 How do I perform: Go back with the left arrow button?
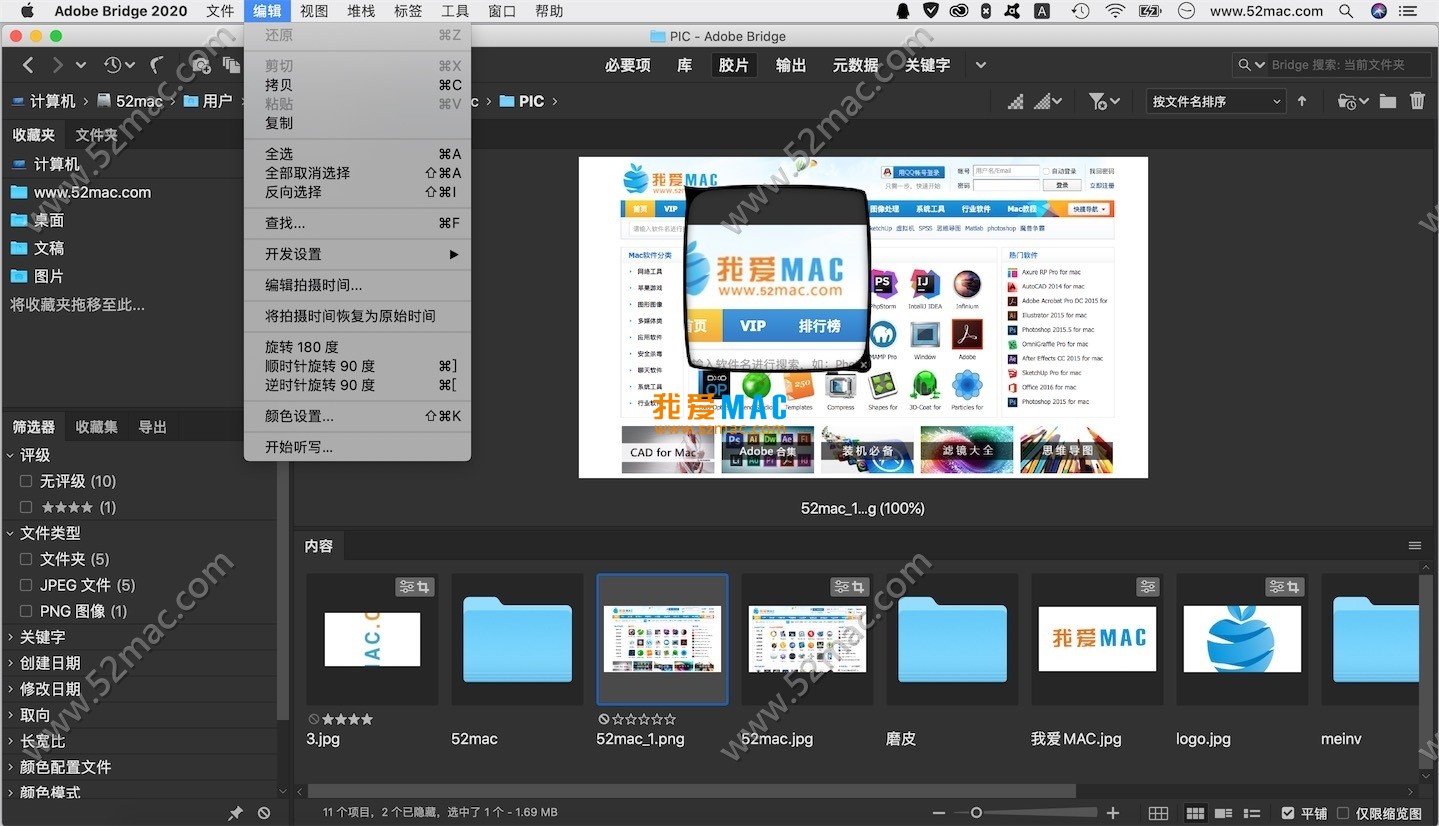coord(28,65)
